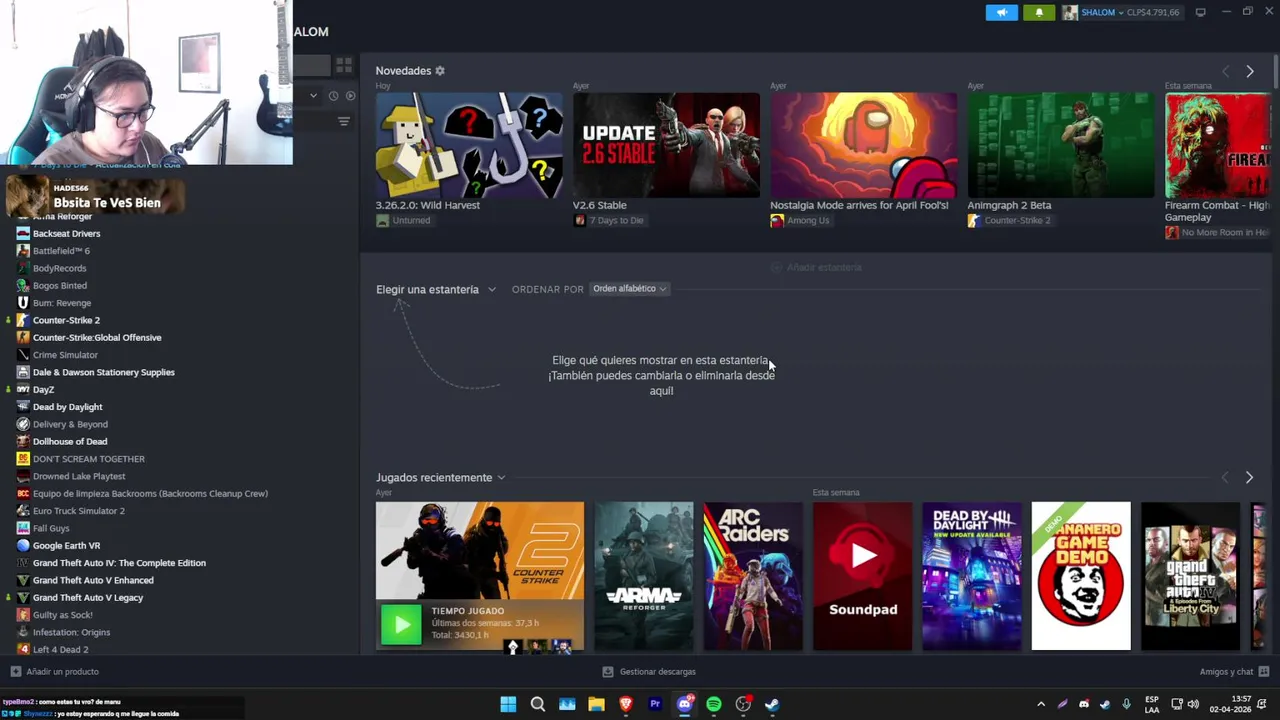Click Añadir estantería button
This screenshot has height=720, width=1280.
816,267
